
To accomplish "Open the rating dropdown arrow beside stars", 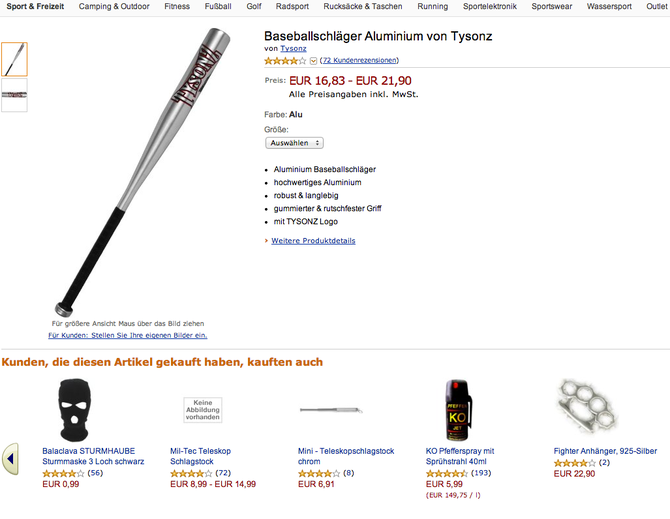I will pos(313,61).
